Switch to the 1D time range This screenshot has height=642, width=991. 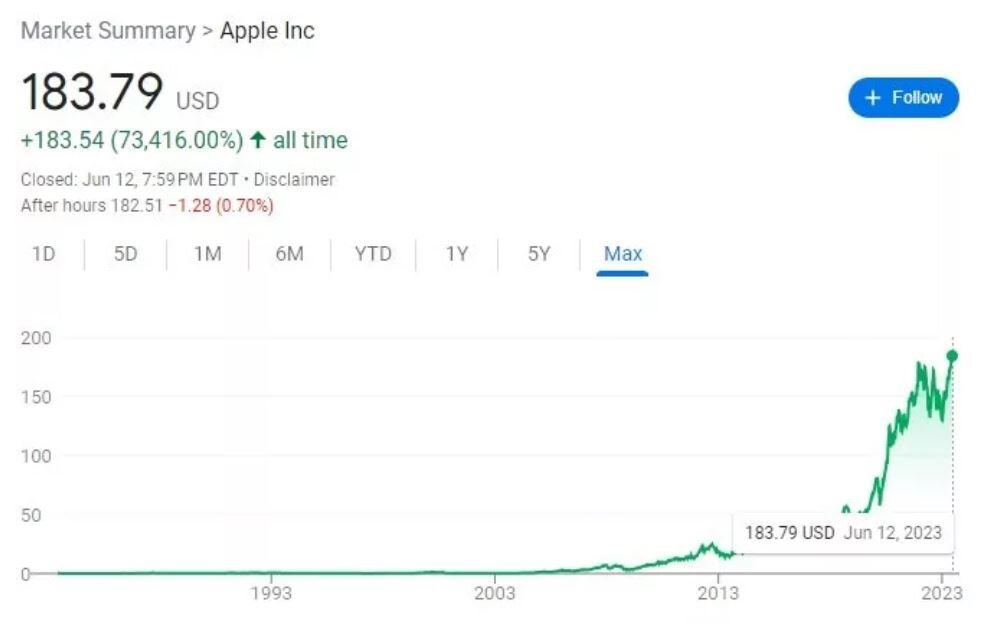(x=43, y=254)
